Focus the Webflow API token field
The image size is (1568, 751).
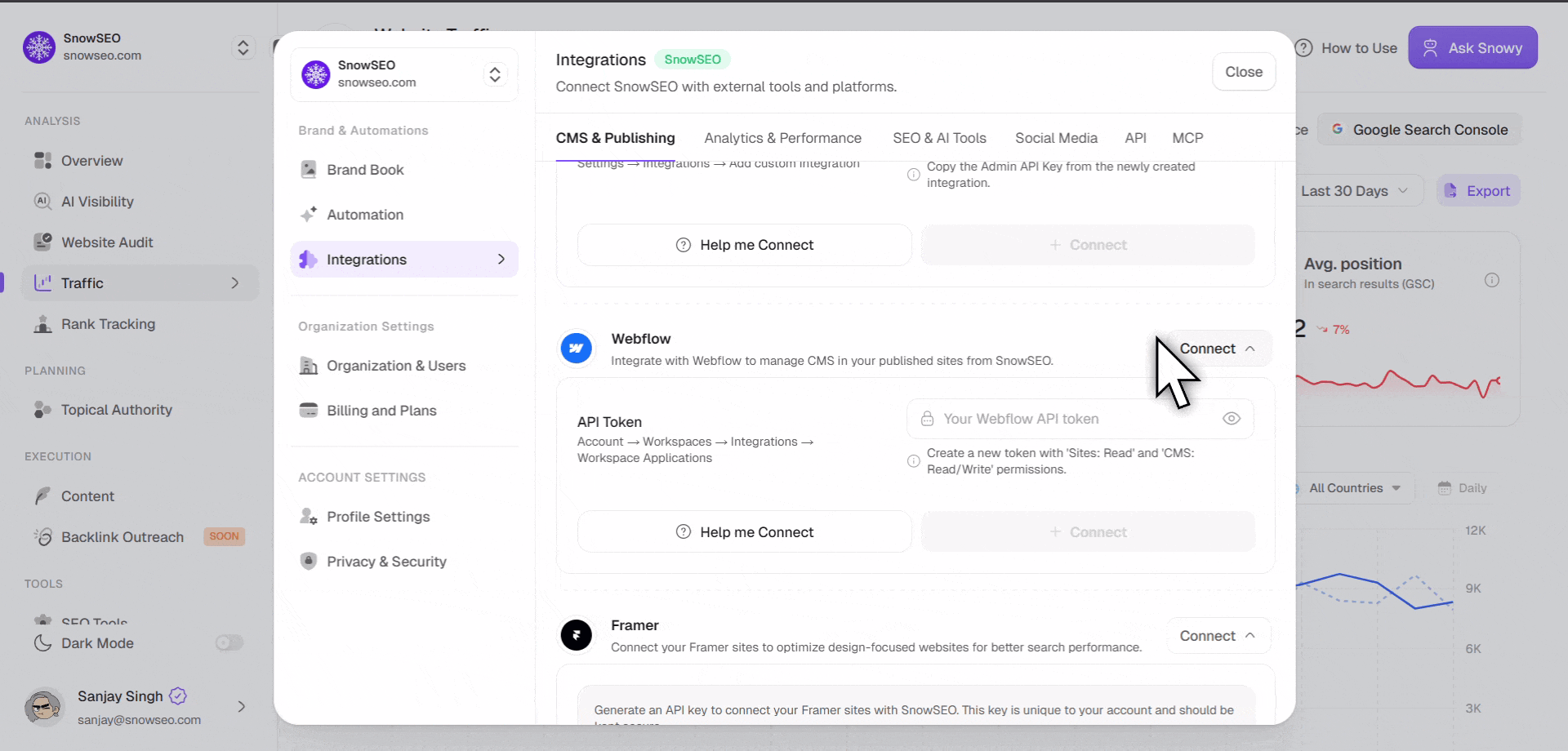1080,419
